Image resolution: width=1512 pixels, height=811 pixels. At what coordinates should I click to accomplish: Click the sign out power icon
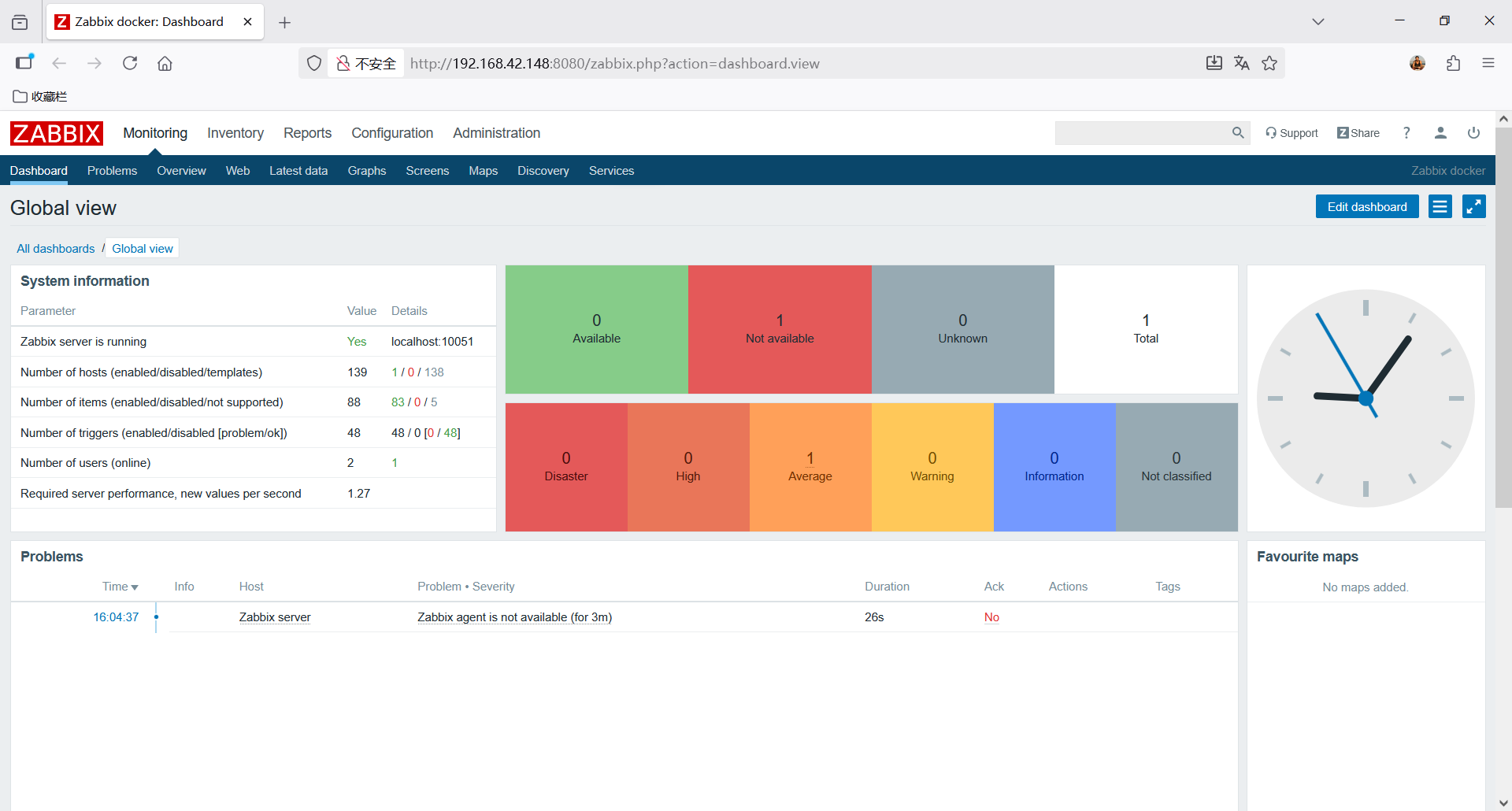(x=1473, y=133)
